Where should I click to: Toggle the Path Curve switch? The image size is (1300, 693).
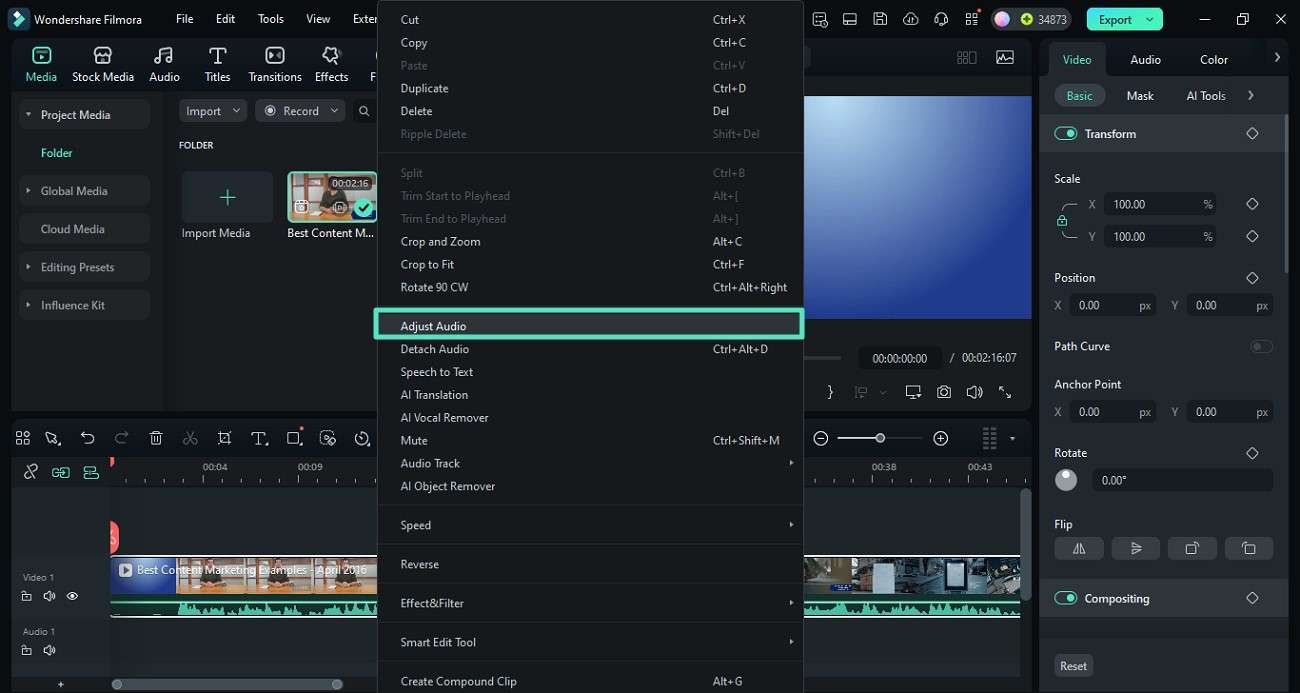tap(1261, 346)
